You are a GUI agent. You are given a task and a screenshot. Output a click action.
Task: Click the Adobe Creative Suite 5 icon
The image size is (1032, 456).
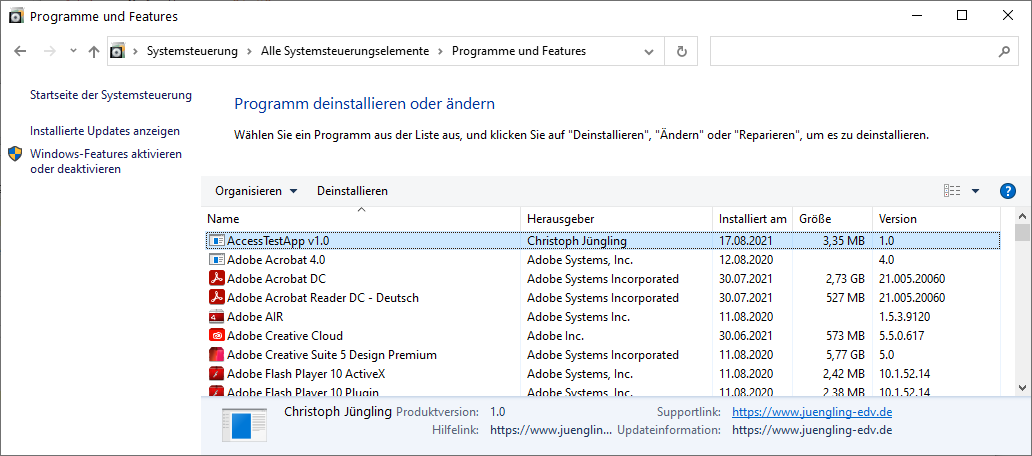pos(217,355)
